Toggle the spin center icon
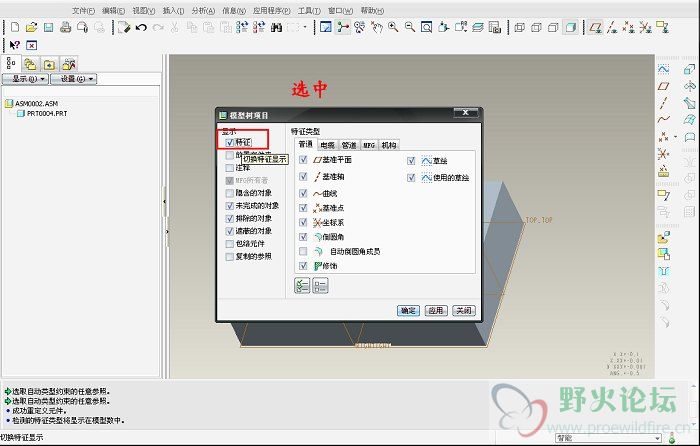Viewport: 700px width, 446px height. [343, 28]
